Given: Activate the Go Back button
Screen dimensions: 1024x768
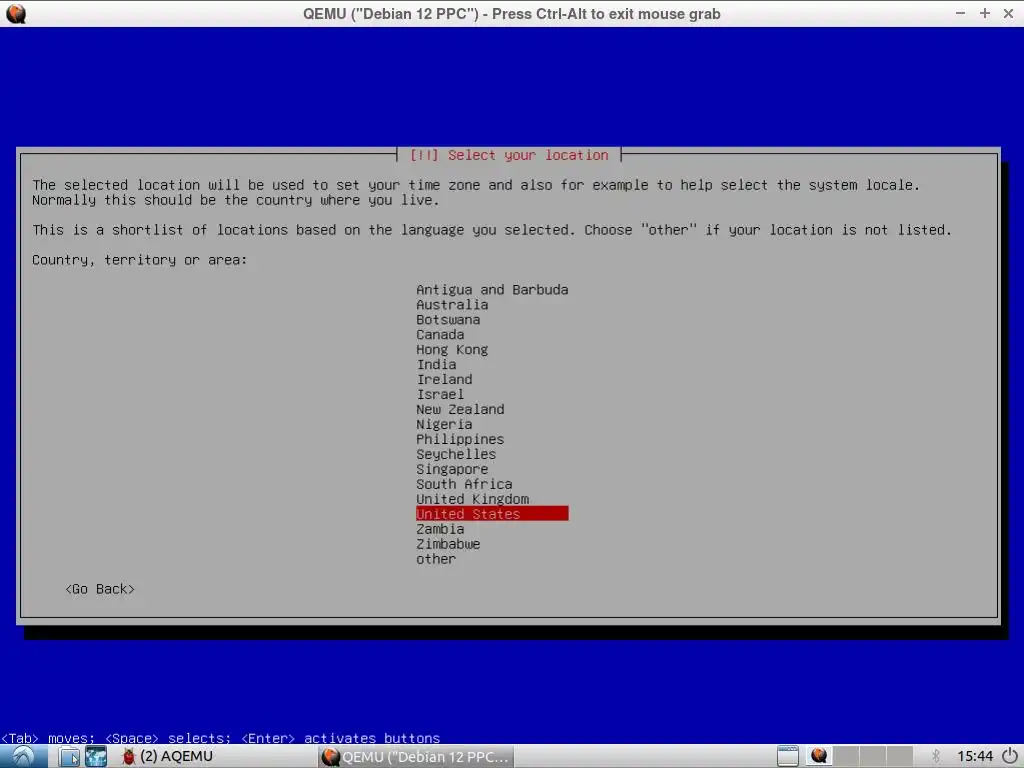Looking at the screenshot, I should click(100, 589).
